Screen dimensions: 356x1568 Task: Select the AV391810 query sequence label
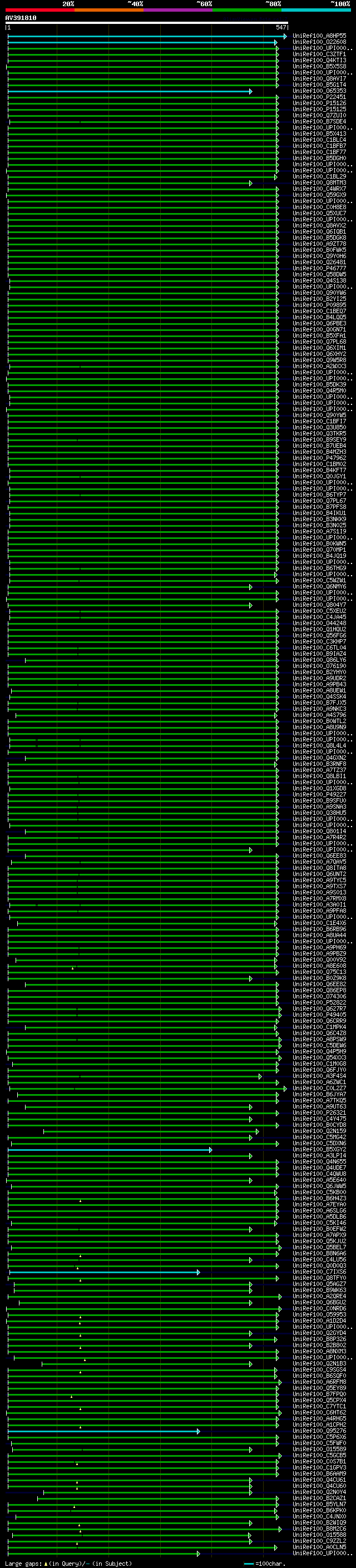click(21, 18)
